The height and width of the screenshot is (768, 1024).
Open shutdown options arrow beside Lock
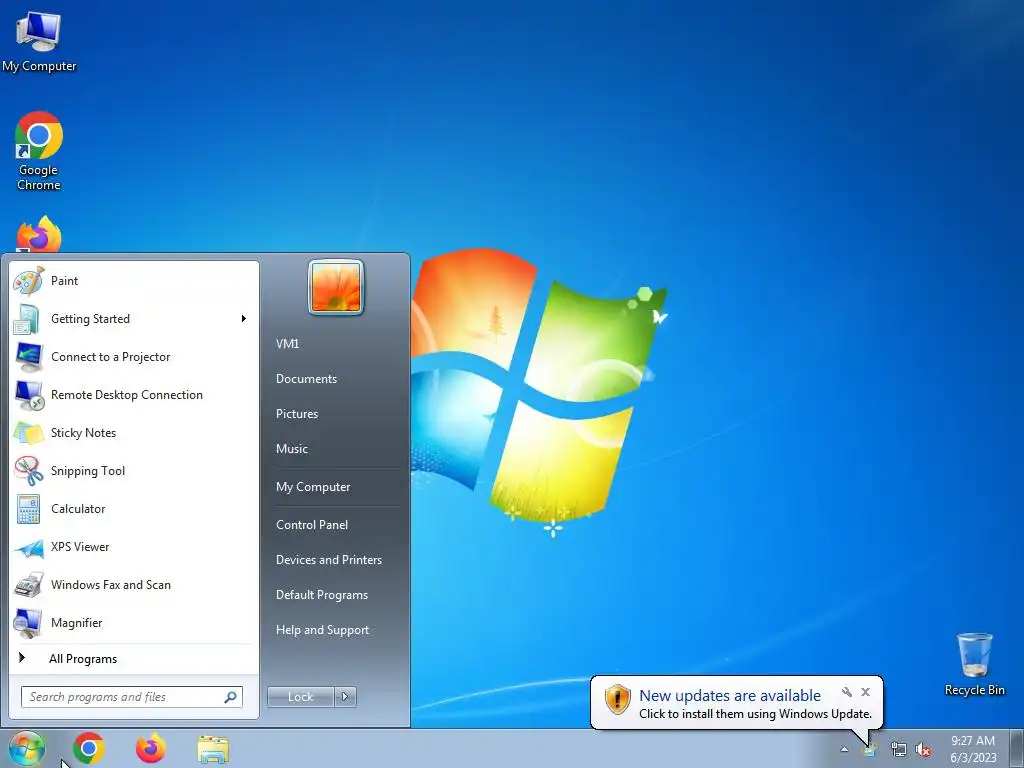coord(345,697)
